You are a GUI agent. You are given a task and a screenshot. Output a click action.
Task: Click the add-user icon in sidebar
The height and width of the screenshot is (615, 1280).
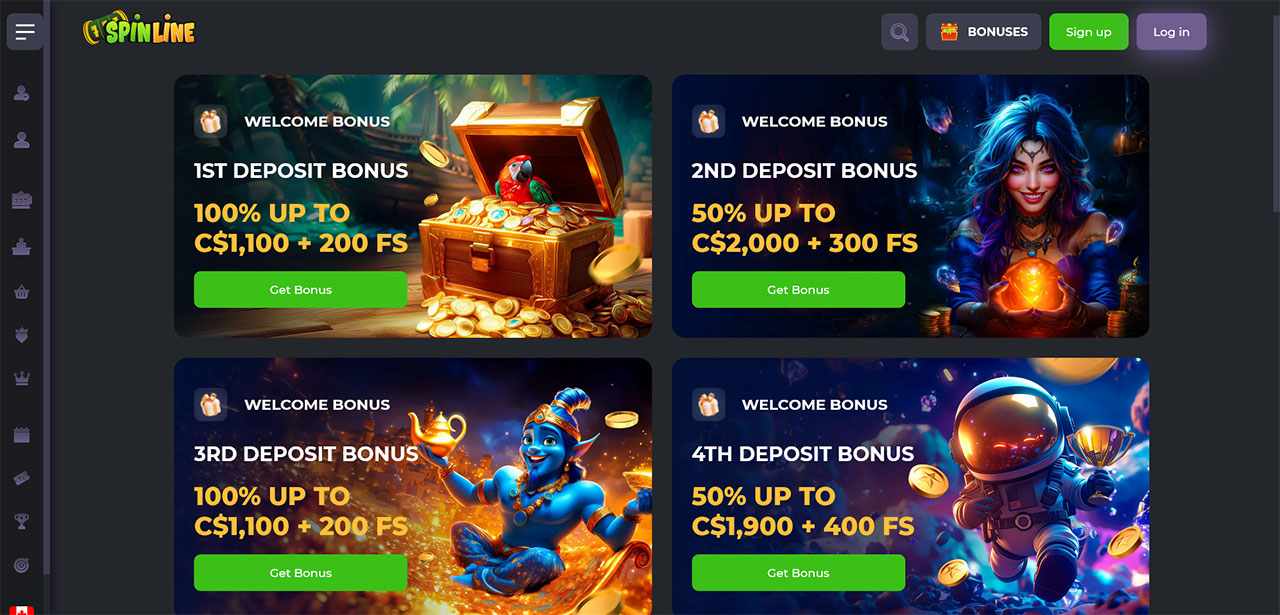[21, 93]
